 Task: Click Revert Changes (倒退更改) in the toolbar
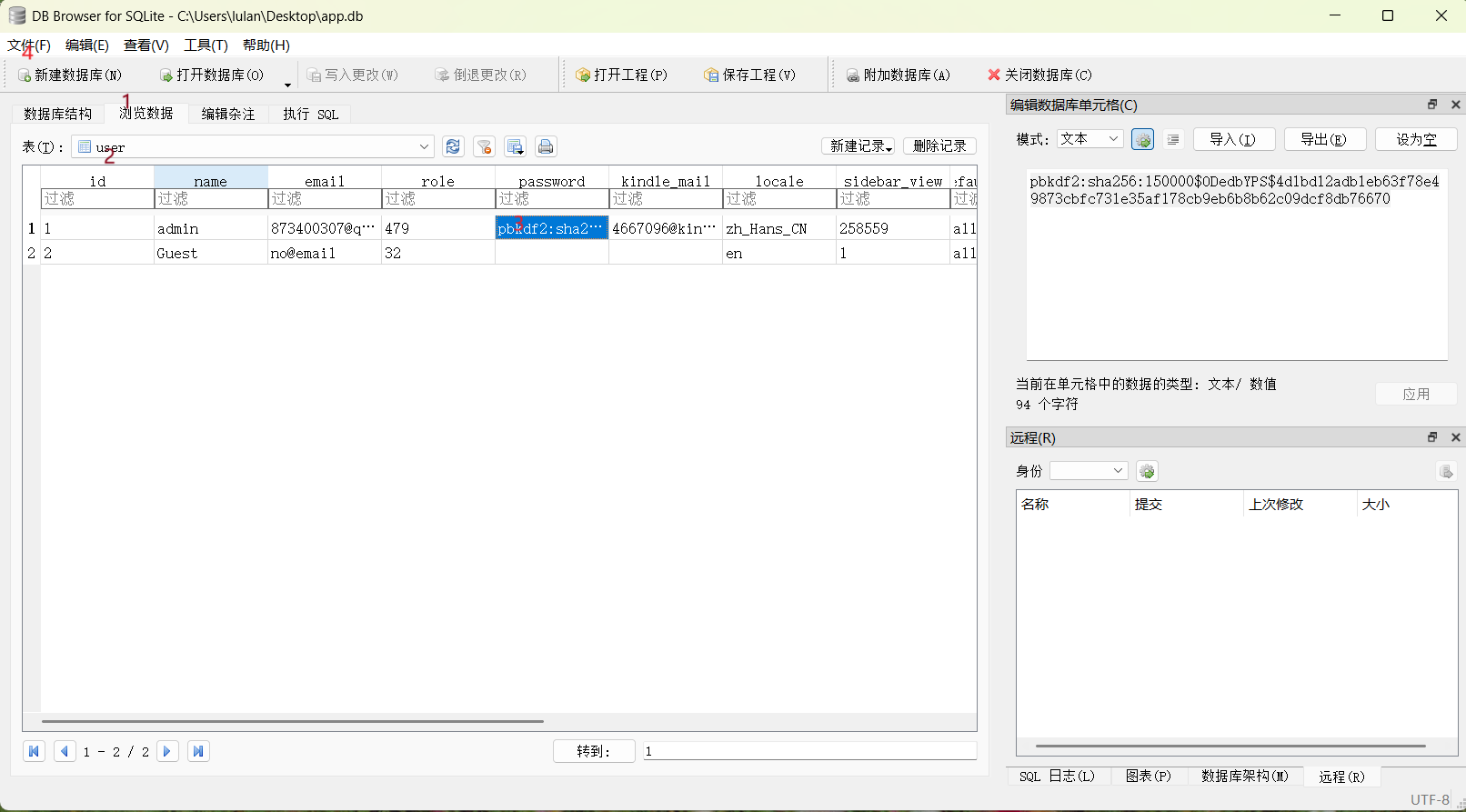tap(481, 75)
